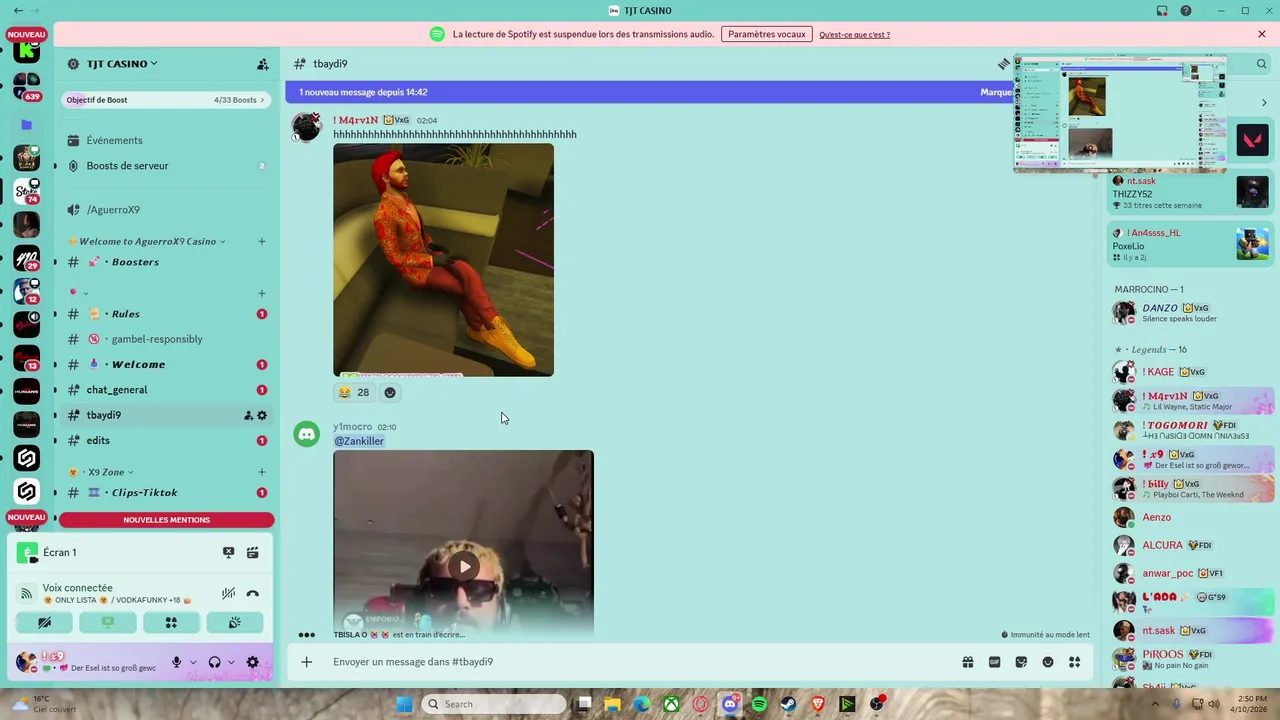Collapse the X9 Zone category
1280x720 pixels.
101,472
